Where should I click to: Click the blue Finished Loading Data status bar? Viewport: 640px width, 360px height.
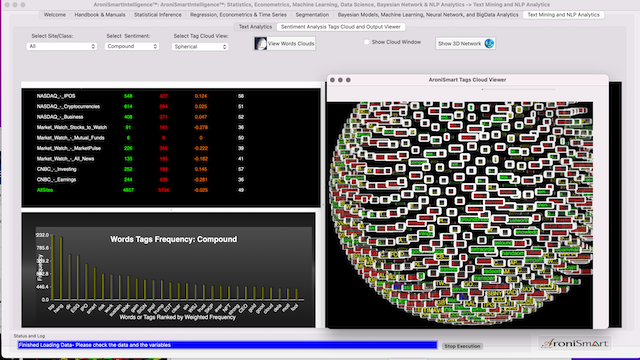[x=227, y=345]
